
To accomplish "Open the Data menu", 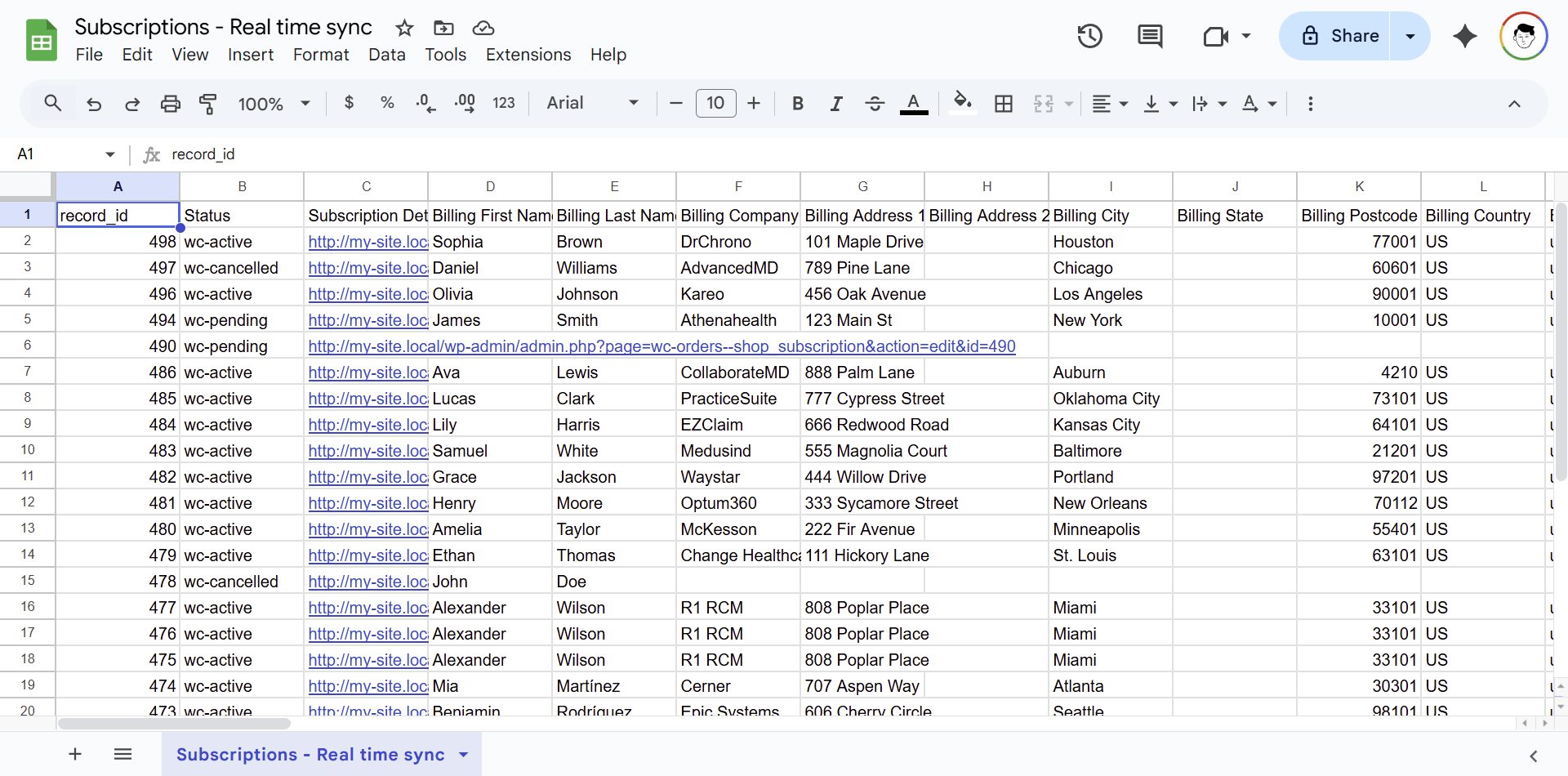I will [x=386, y=55].
